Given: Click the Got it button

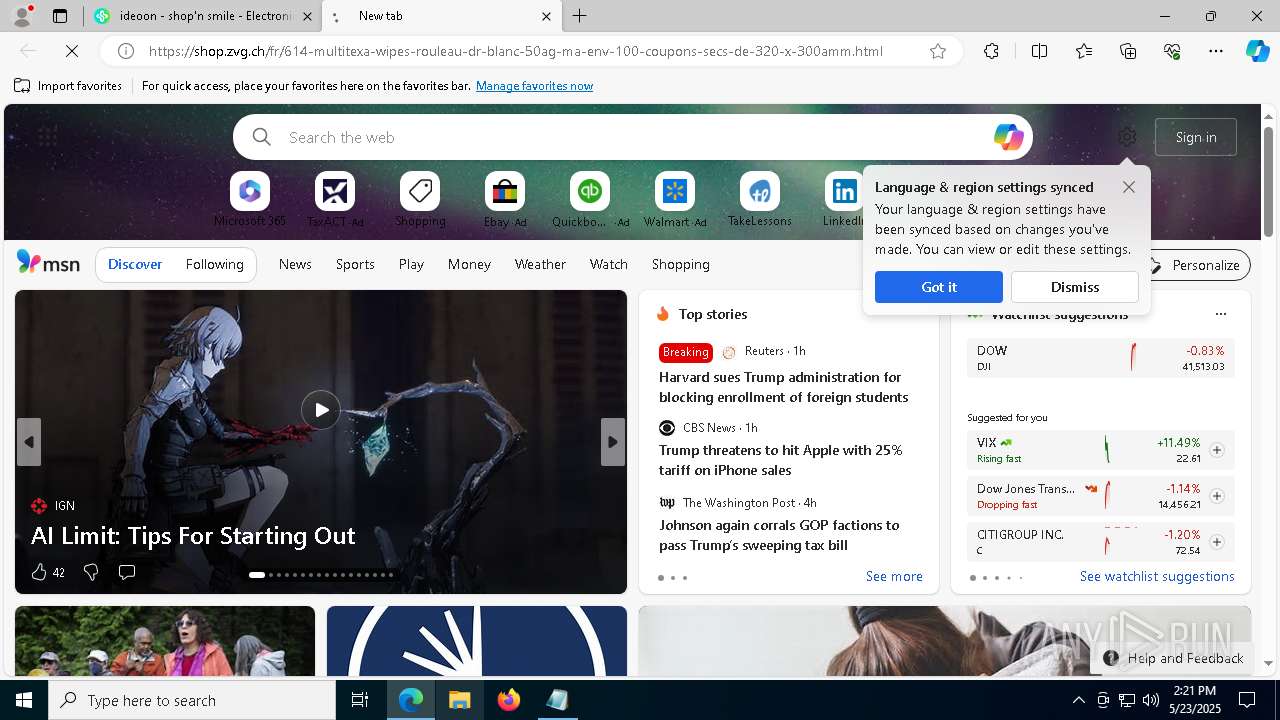Looking at the screenshot, I should 939,287.
